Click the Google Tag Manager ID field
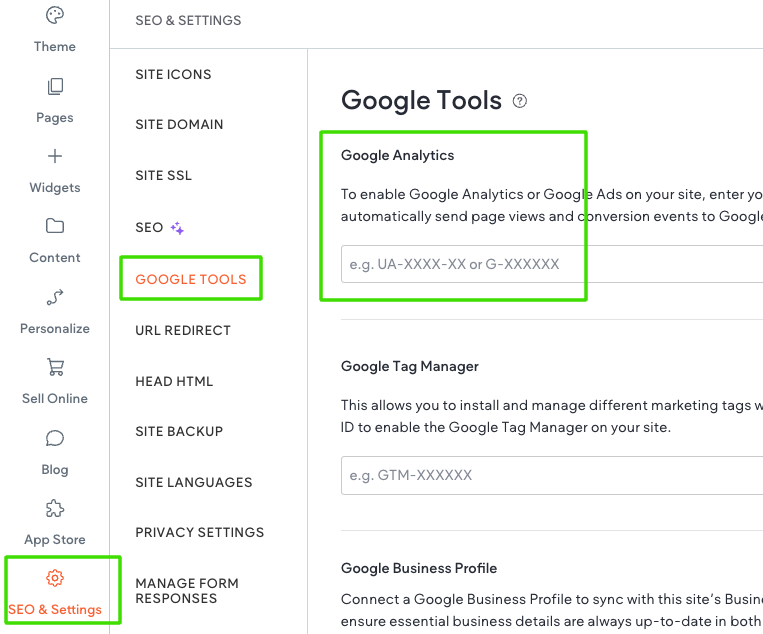763x634 pixels. 552,475
